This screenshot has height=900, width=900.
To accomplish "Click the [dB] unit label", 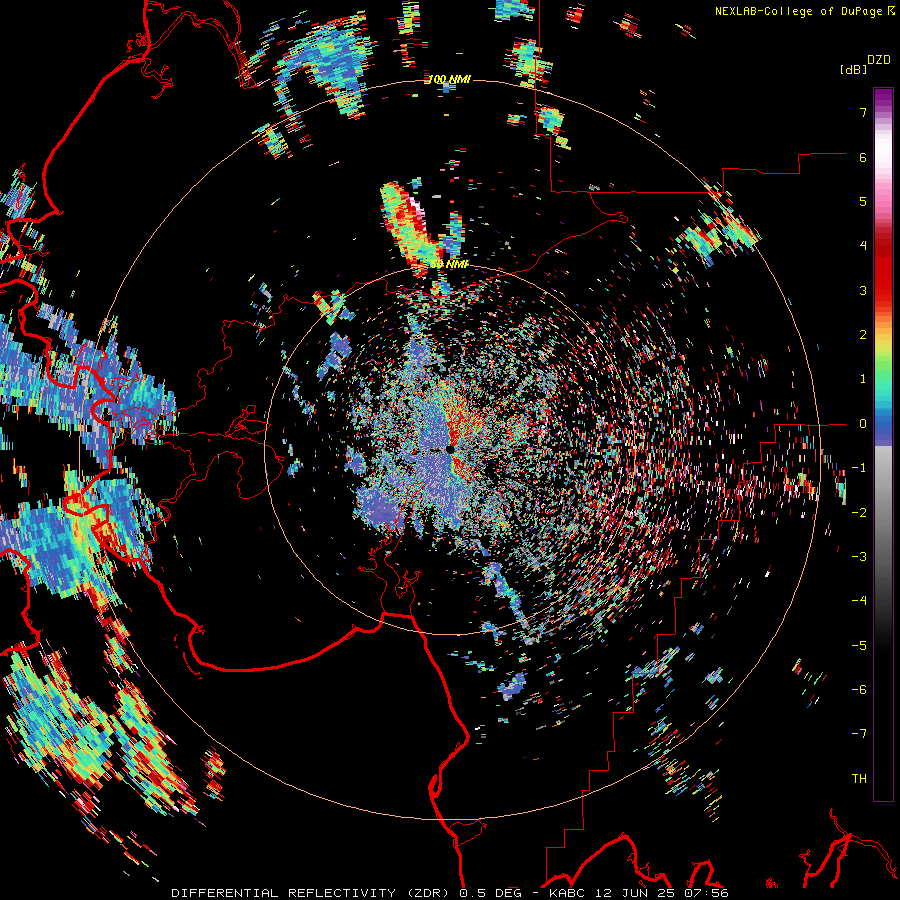I will click(x=853, y=70).
